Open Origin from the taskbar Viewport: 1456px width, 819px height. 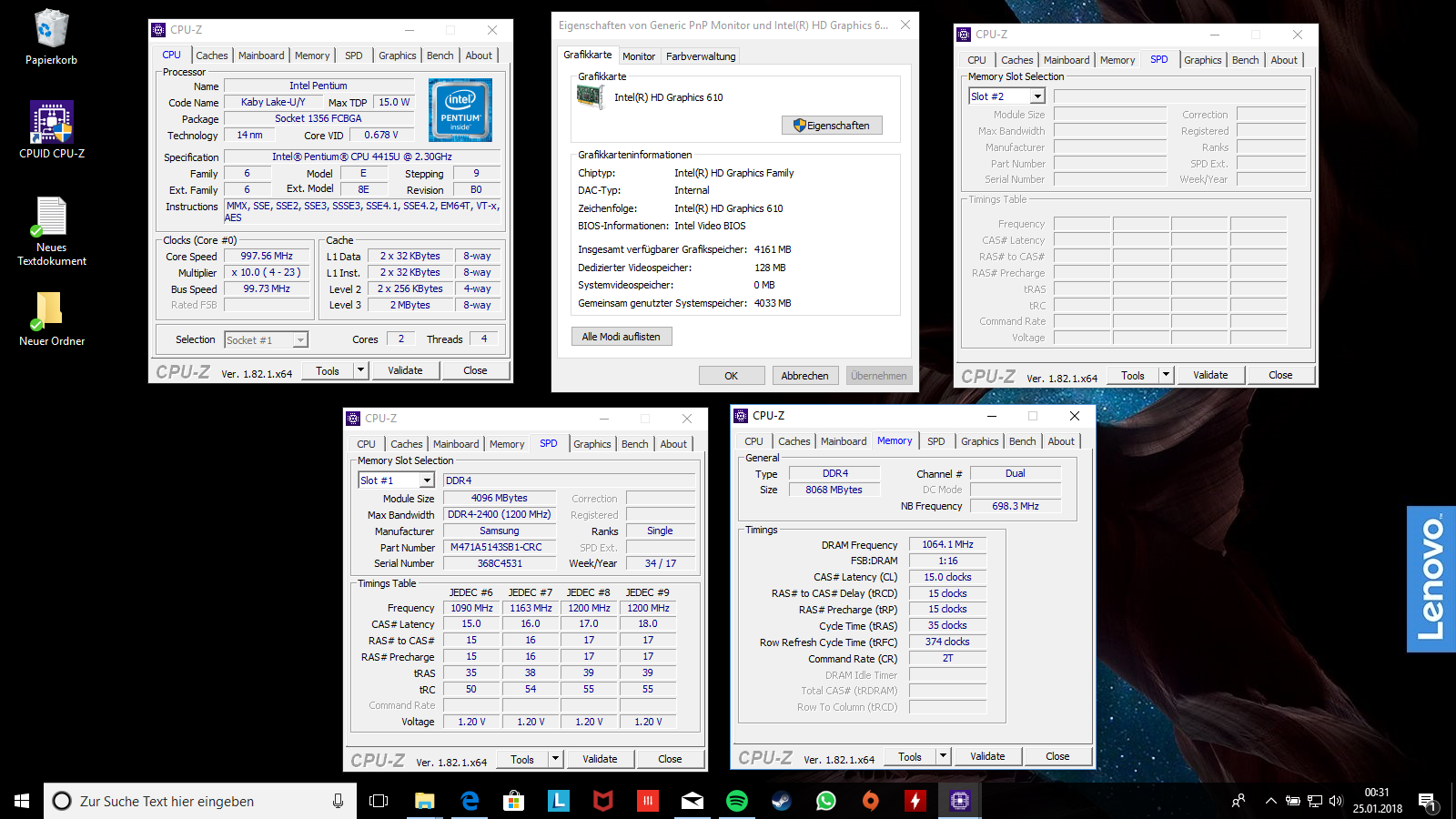(871, 801)
